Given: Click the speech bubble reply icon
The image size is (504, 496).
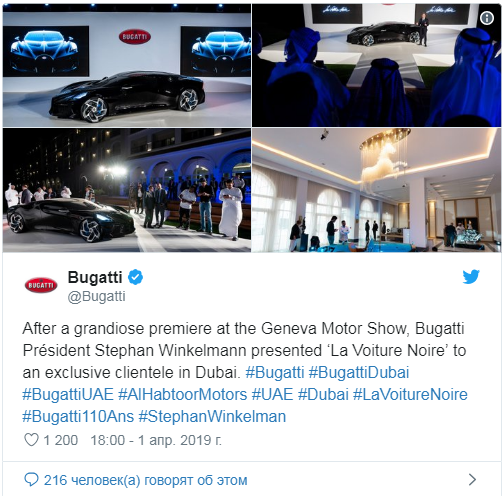Looking at the screenshot, I should pyautogui.click(x=31, y=480).
